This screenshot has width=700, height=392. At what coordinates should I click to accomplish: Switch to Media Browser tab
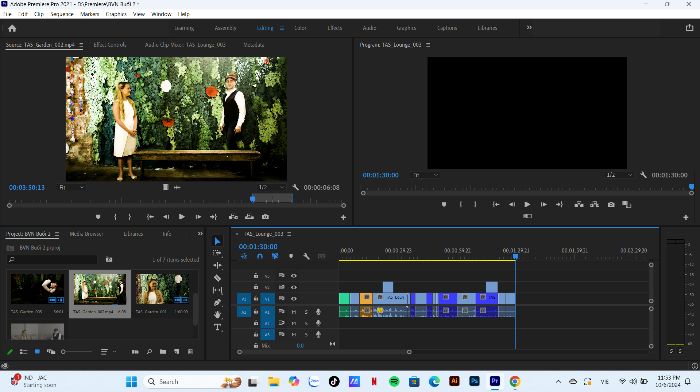[x=86, y=234]
